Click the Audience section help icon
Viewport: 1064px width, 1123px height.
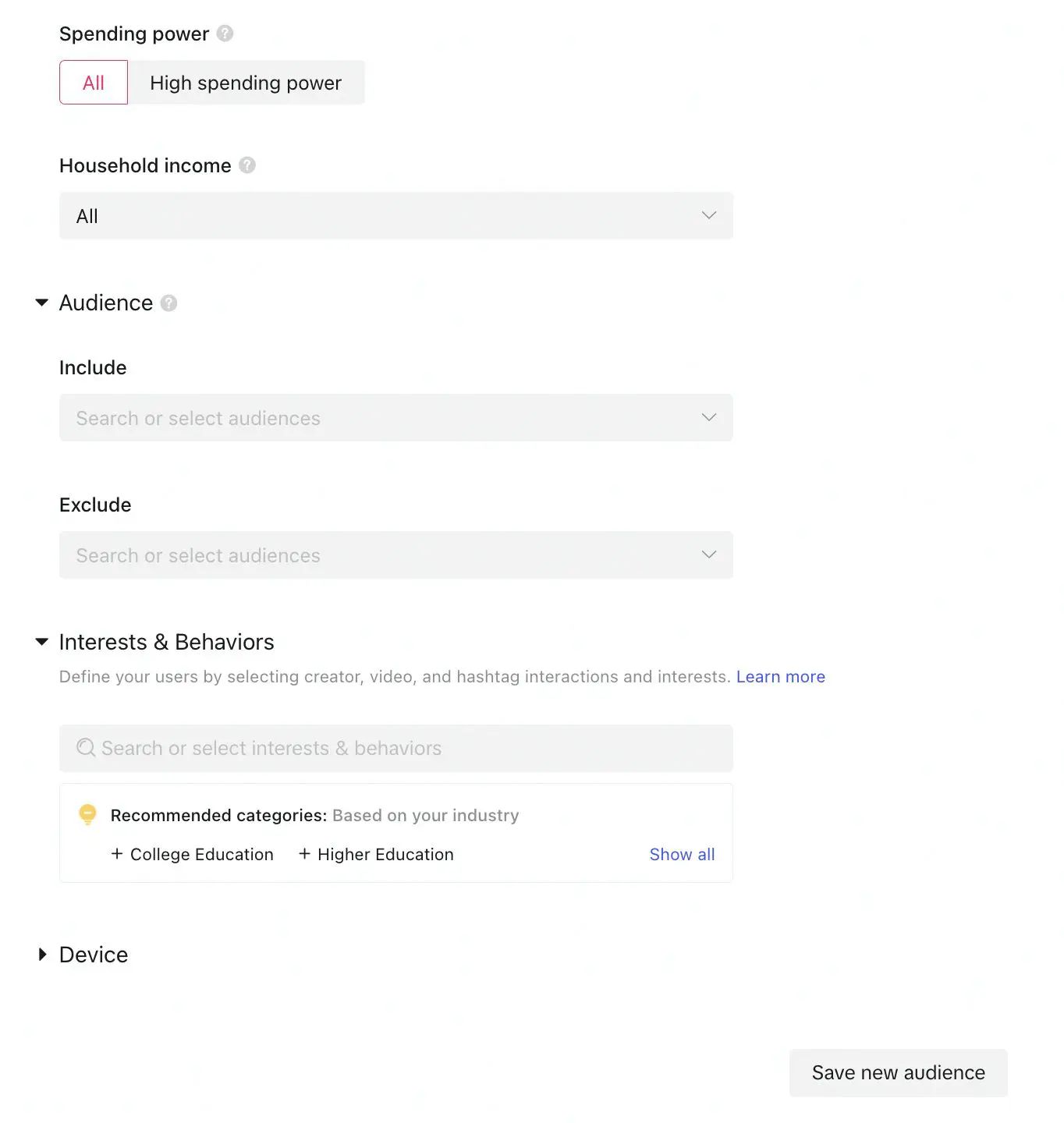168,303
